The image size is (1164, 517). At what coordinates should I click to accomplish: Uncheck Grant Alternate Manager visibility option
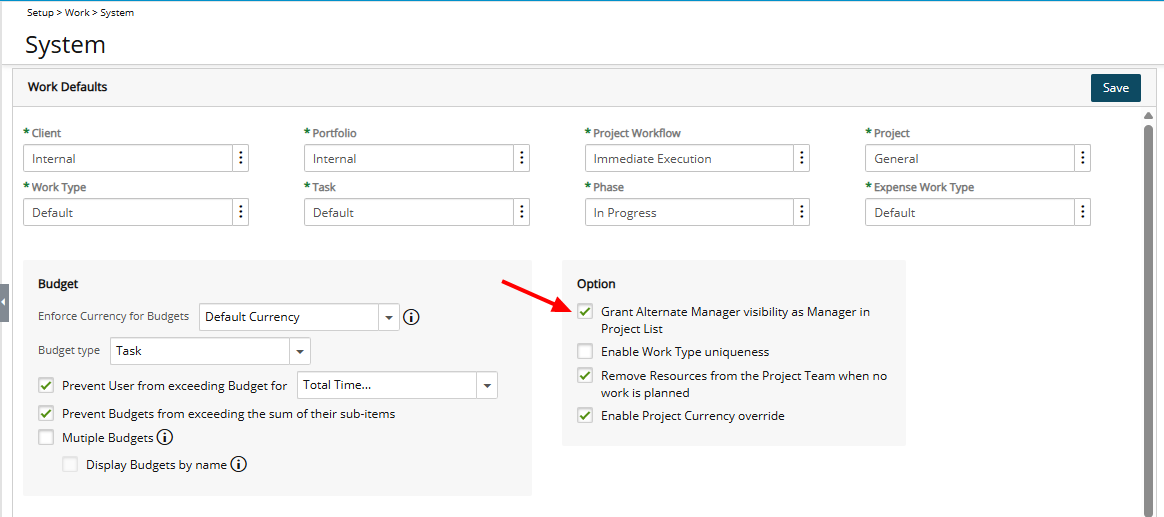pyautogui.click(x=585, y=312)
